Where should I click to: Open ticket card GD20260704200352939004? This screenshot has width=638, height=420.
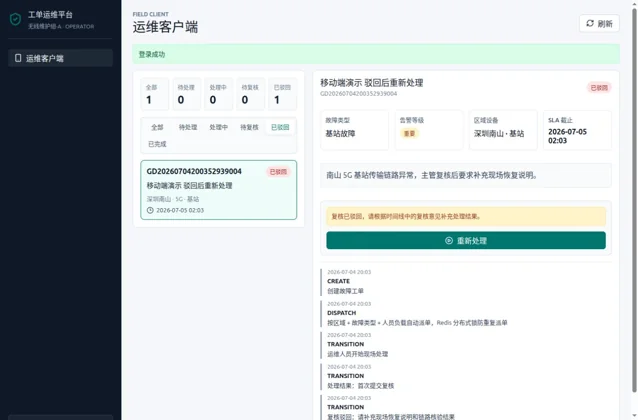tap(218, 190)
